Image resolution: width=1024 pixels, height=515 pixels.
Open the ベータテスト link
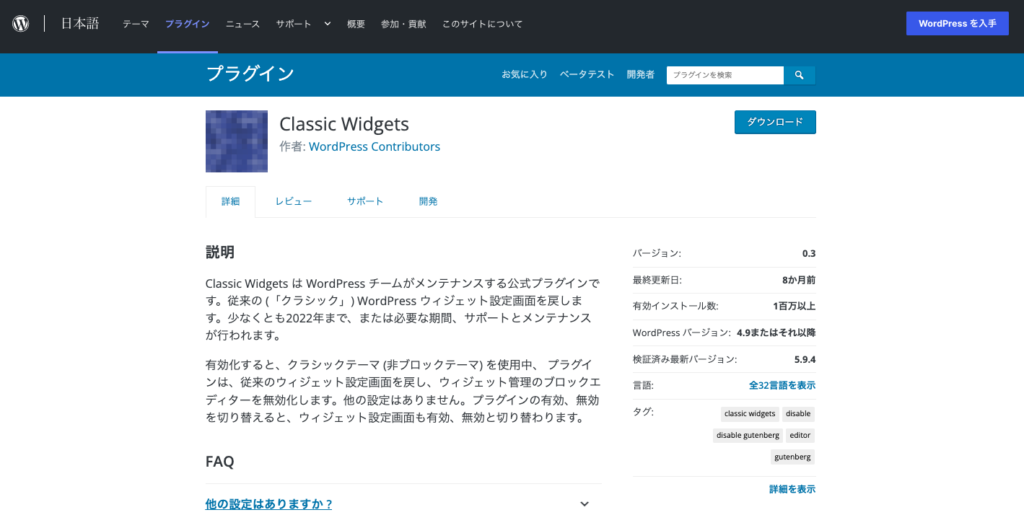pos(587,74)
